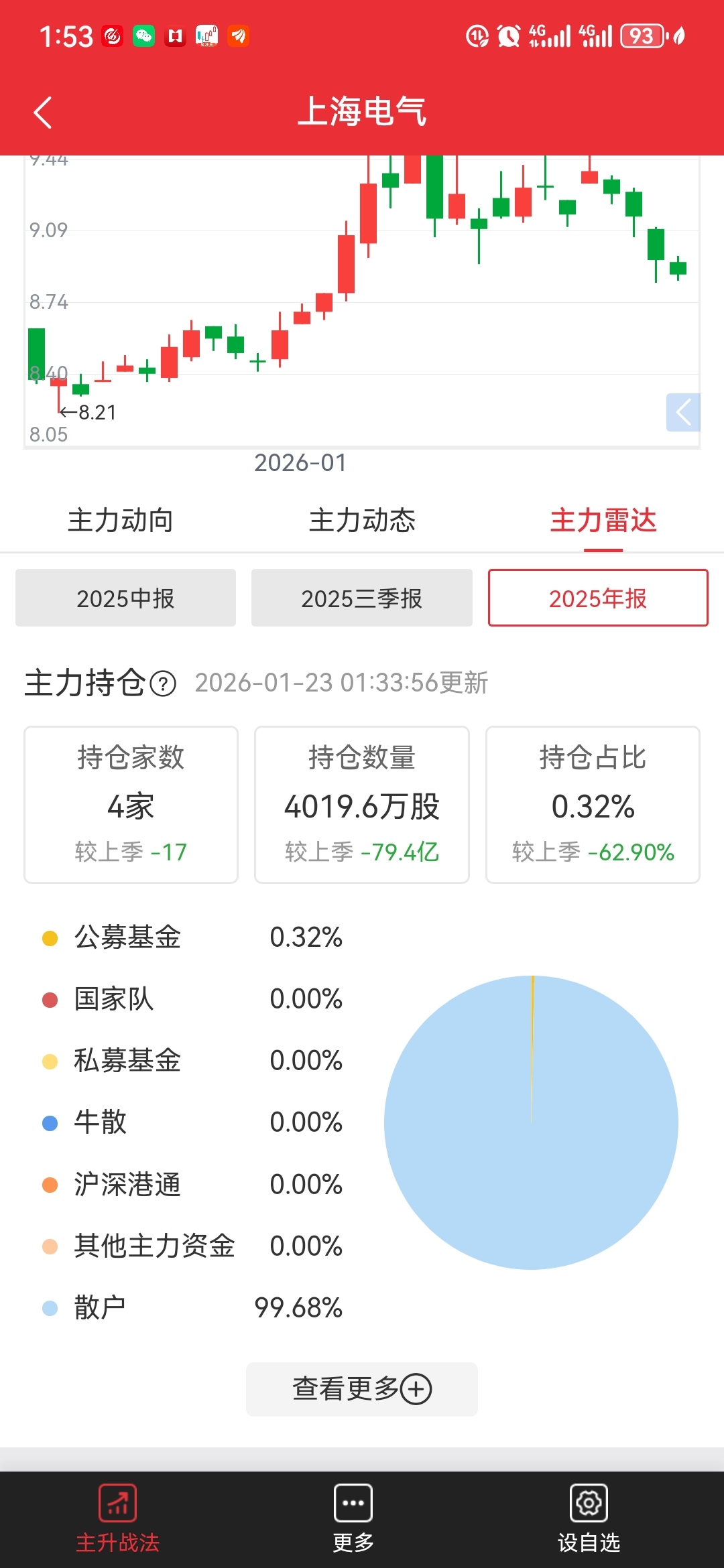Switch to the 主力动态 tab
Viewport: 724px width, 1568px height.
click(x=362, y=521)
